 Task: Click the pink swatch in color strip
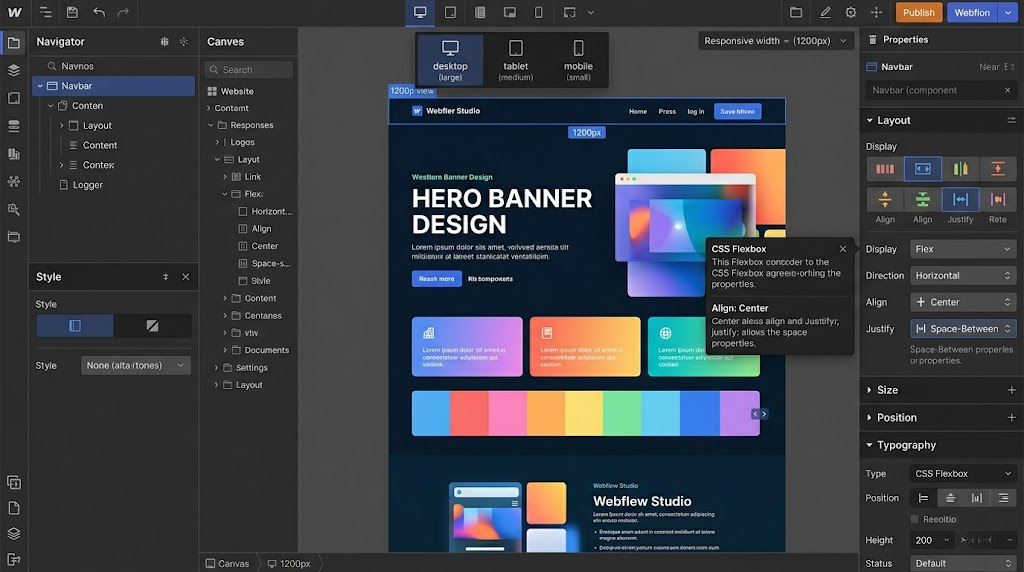(507, 413)
